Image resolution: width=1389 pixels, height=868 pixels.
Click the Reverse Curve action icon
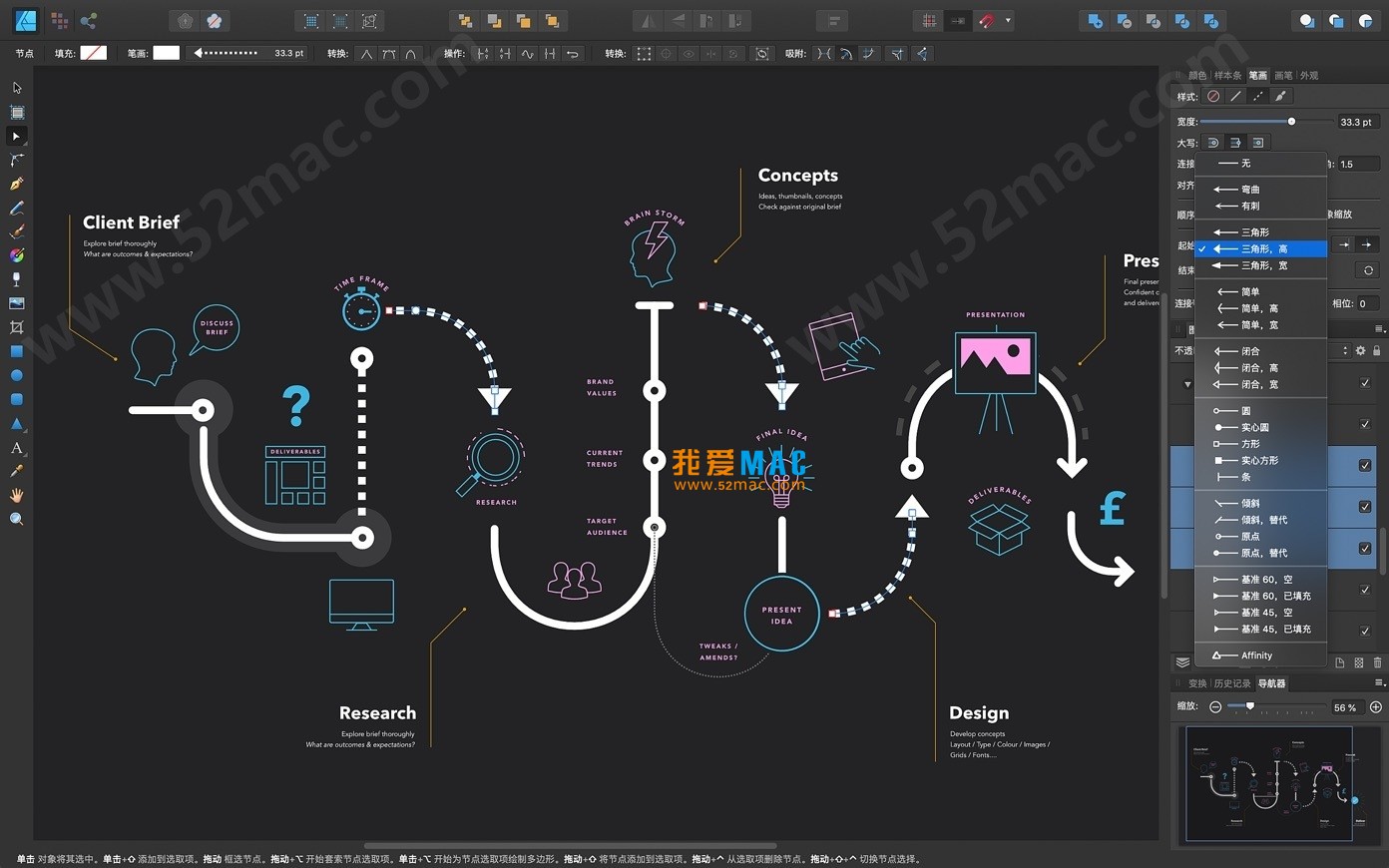coord(572,54)
